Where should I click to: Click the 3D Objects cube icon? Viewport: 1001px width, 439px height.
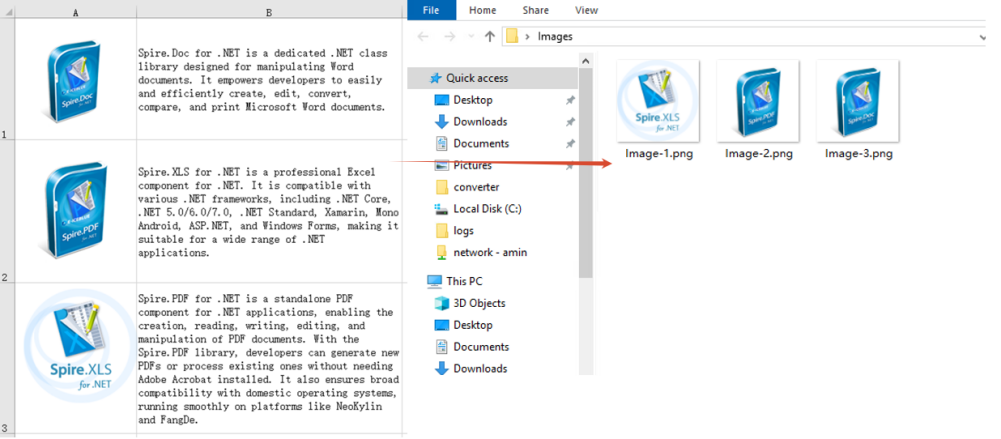pos(441,303)
